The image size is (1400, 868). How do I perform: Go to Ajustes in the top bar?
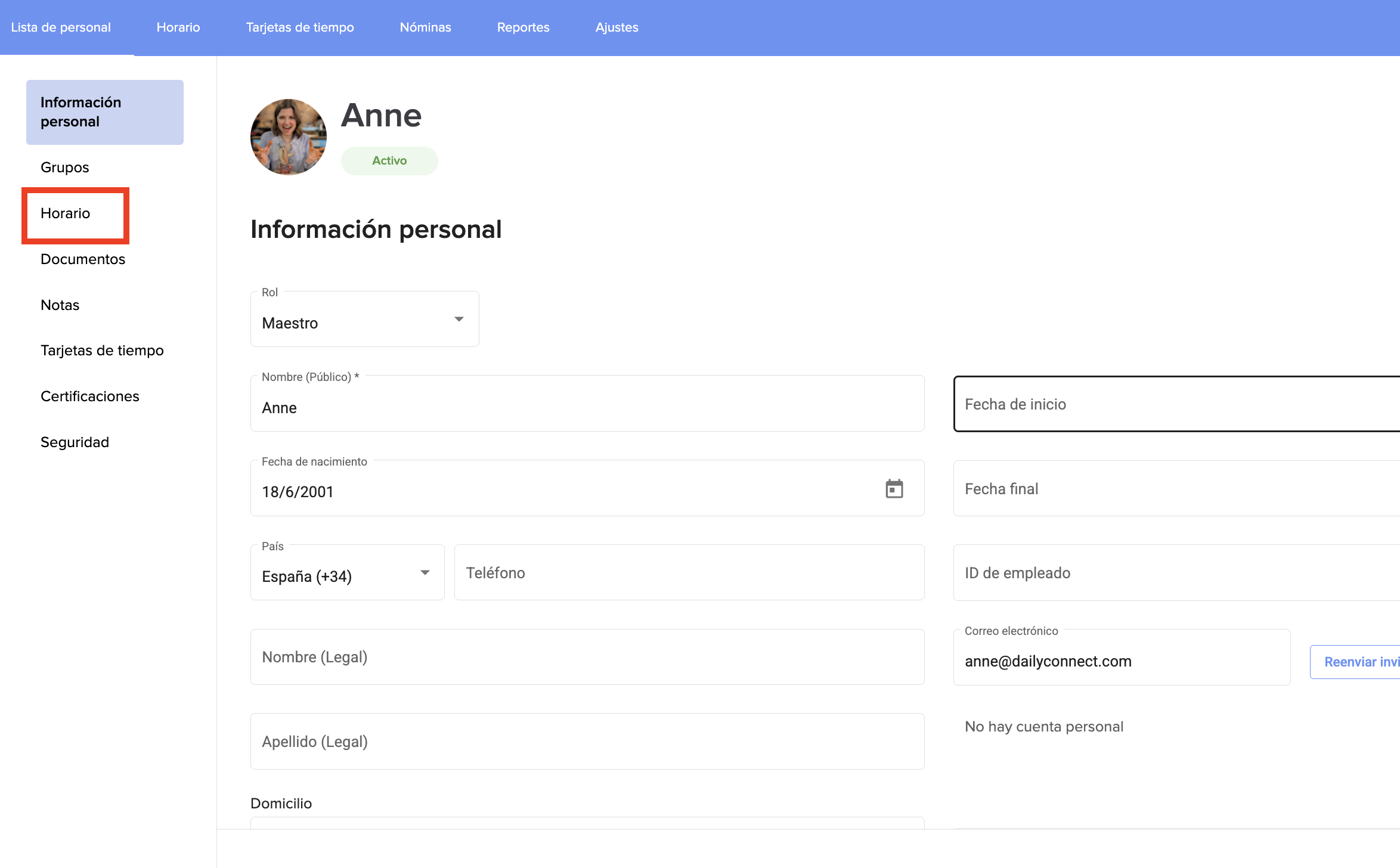coord(617,27)
